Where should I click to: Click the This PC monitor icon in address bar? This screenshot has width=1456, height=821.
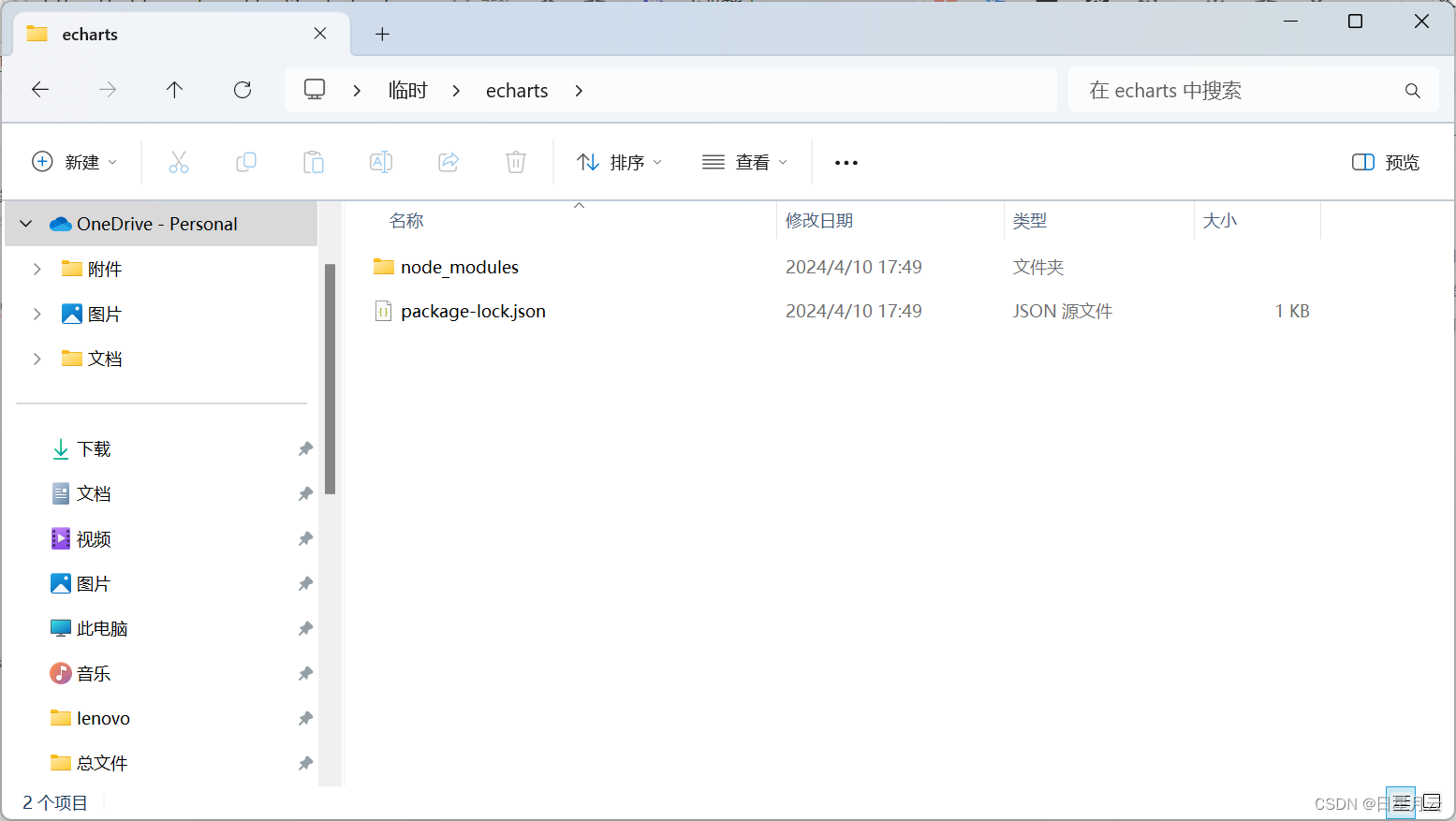tap(315, 90)
